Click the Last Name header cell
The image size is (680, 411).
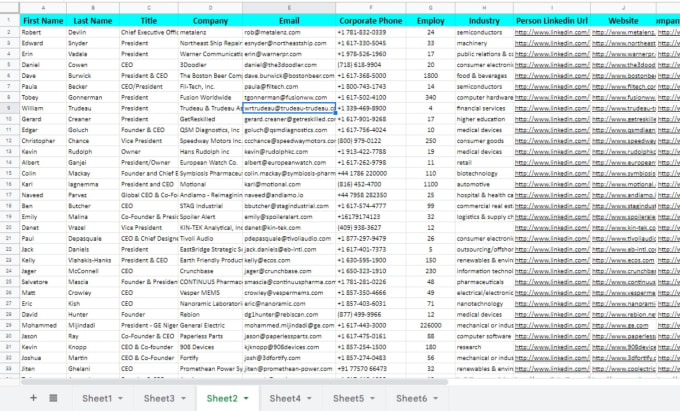[x=93, y=20]
